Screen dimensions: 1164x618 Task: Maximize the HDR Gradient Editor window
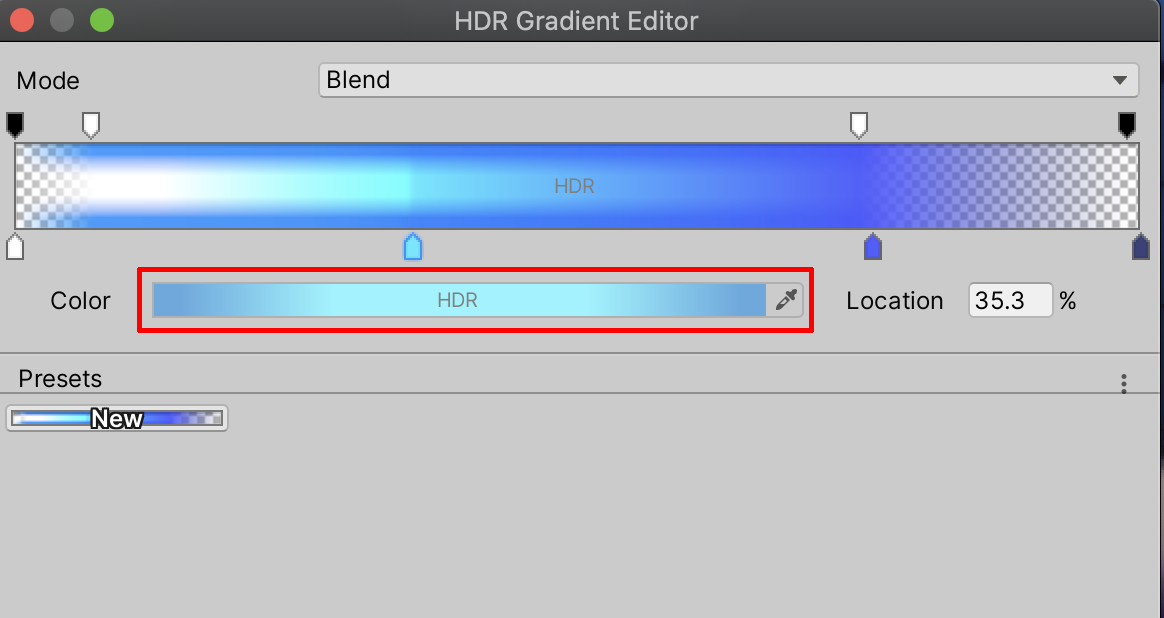(101, 19)
